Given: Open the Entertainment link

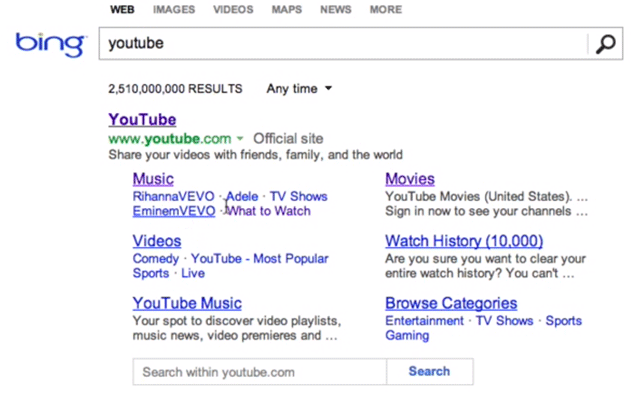Looking at the screenshot, I should [x=424, y=321].
